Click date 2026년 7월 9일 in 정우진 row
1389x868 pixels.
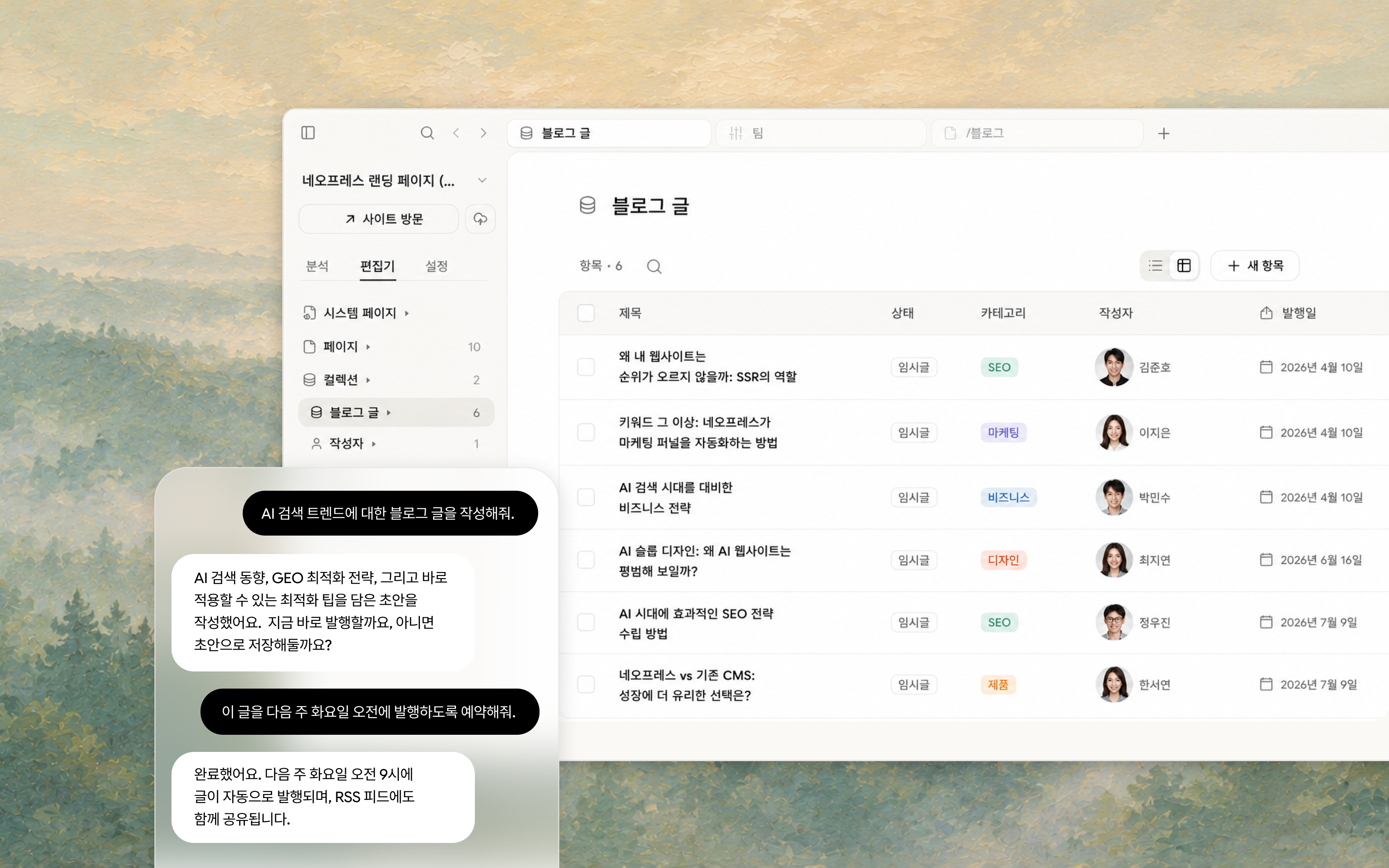1318,622
